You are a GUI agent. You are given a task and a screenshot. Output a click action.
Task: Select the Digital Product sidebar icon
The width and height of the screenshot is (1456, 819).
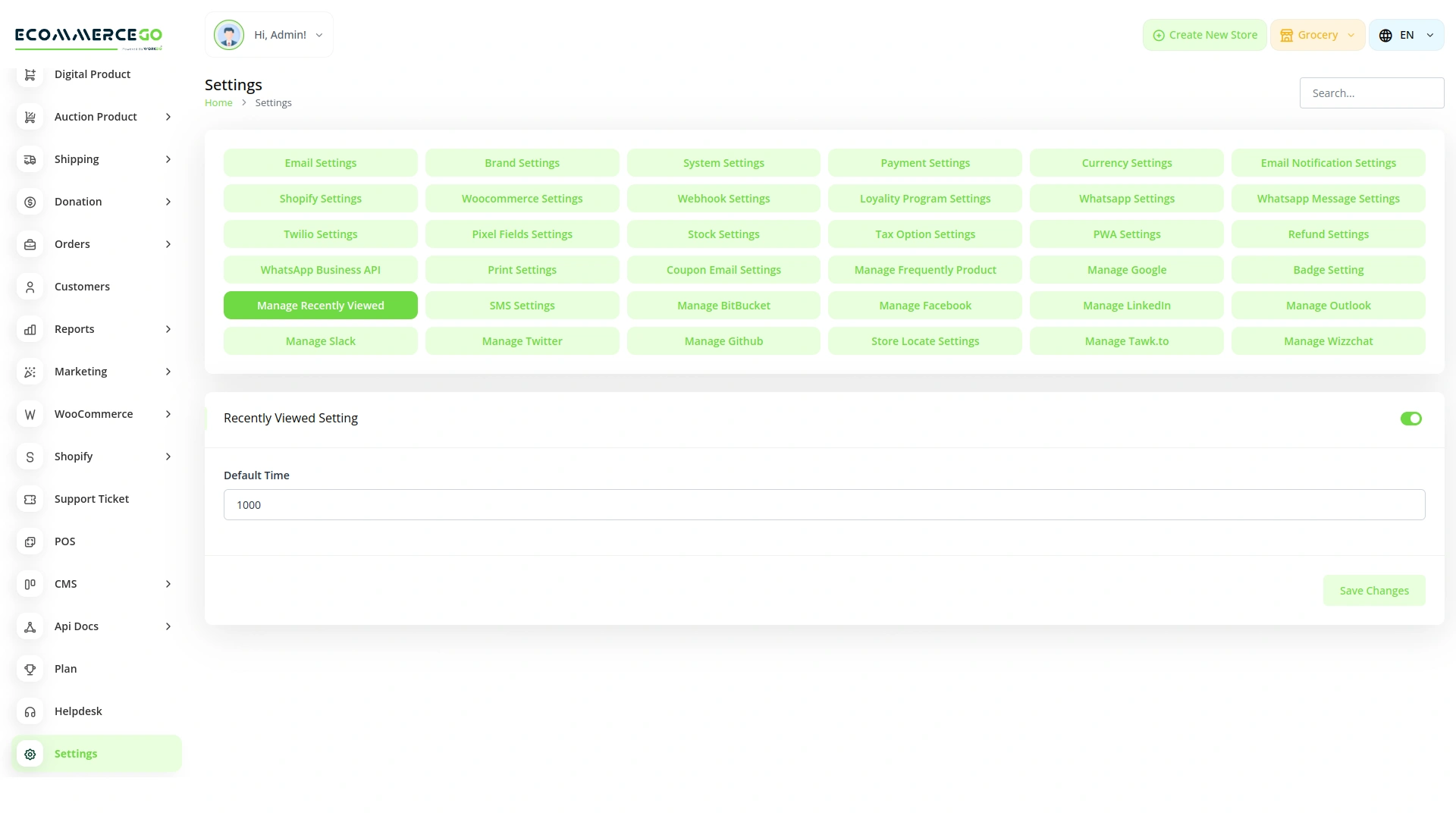coord(30,74)
